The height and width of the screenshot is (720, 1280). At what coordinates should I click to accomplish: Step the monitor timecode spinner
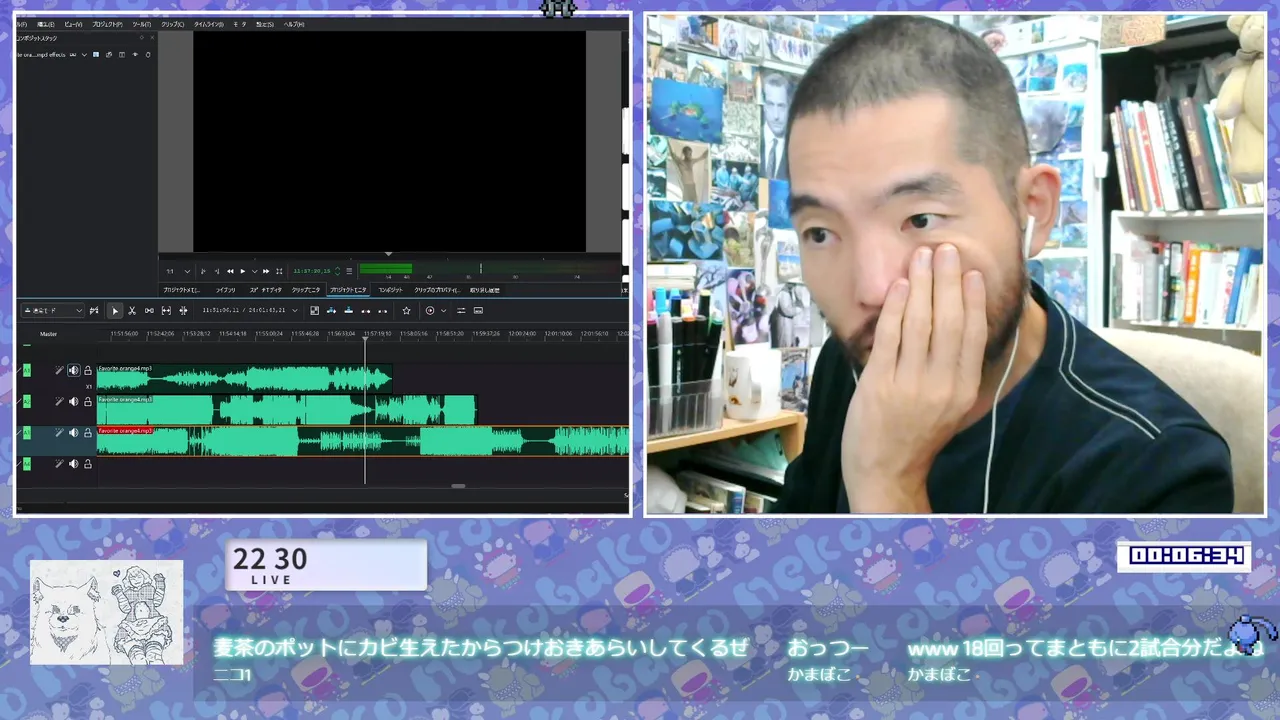click(x=337, y=271)
